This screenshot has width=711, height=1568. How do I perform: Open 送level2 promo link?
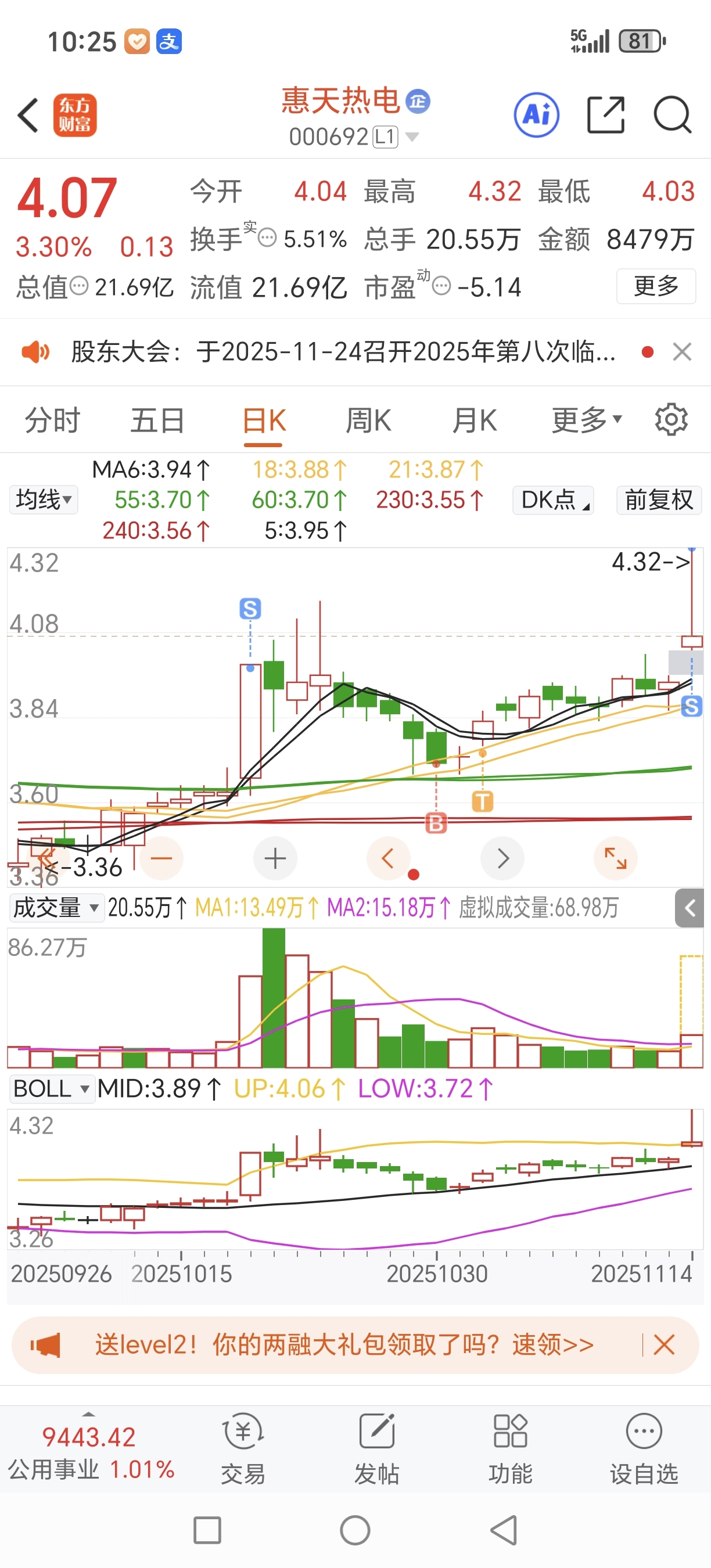coord(344,1344)
